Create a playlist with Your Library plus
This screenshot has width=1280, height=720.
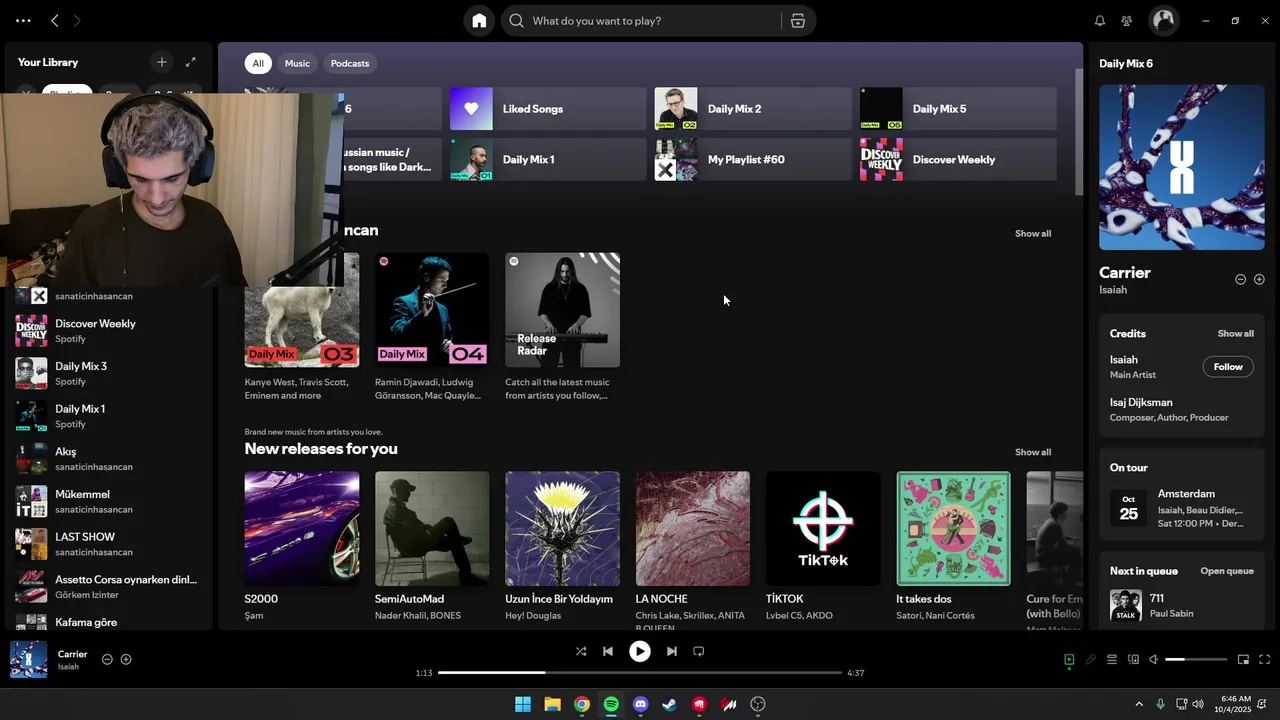click(162, 62)
